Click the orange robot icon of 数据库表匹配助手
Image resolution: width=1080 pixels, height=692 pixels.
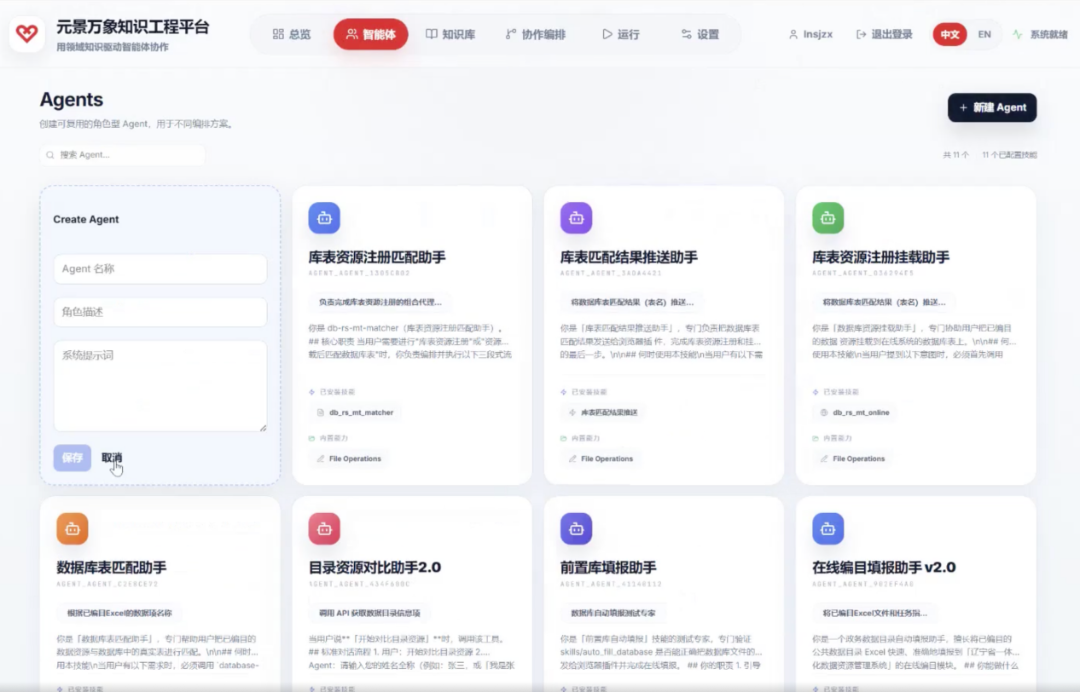pyautogui.click(x=72, y=529)
